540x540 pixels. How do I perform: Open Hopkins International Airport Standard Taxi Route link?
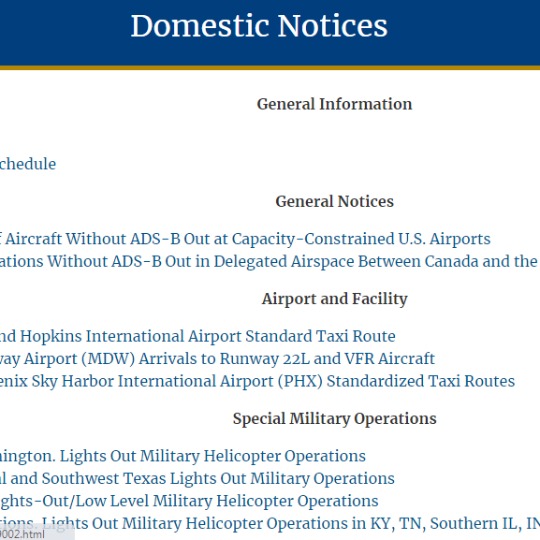197,336
